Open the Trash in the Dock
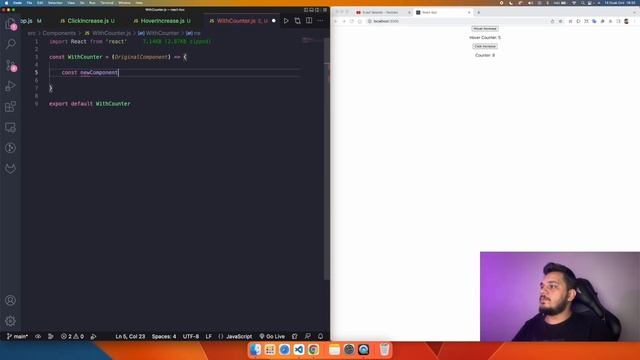Viewport: 640px width, 360px height. click(x=384, y=349)
